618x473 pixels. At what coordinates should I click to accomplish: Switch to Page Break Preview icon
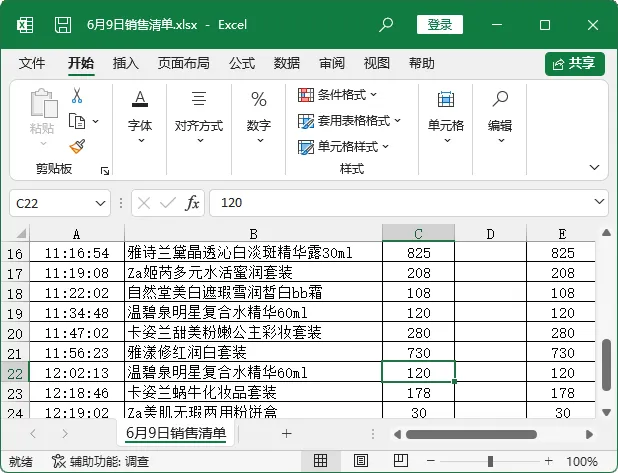coord(401,460)
